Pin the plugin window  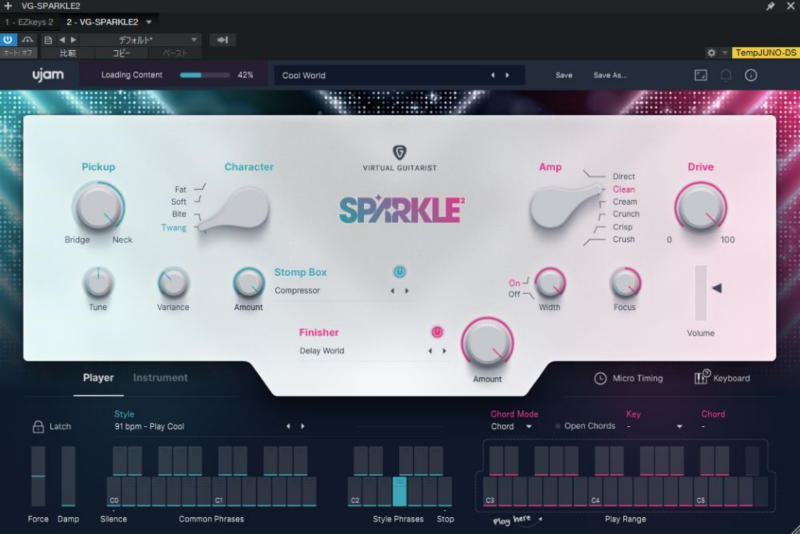[x=770, y=6]
